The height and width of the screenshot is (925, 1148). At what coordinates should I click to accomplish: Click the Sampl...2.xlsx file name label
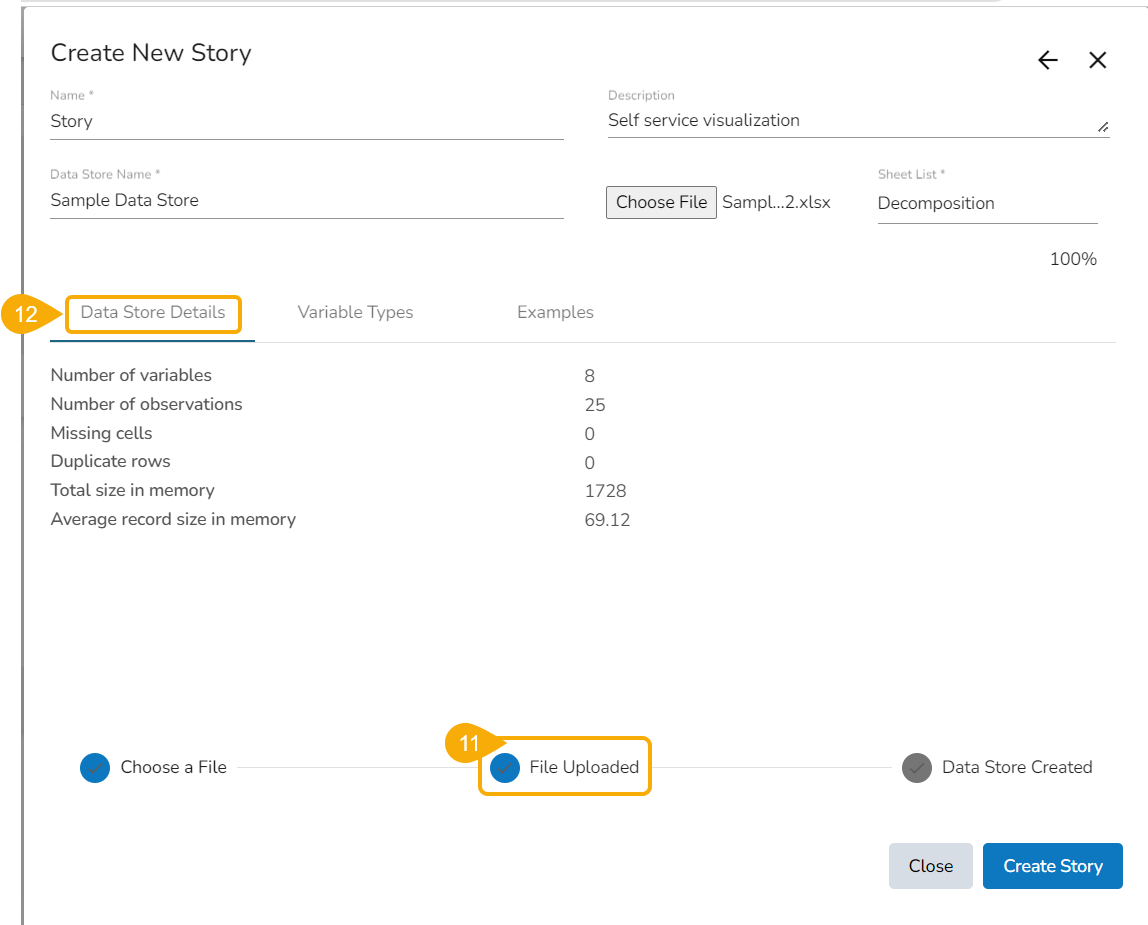[777, 202]
